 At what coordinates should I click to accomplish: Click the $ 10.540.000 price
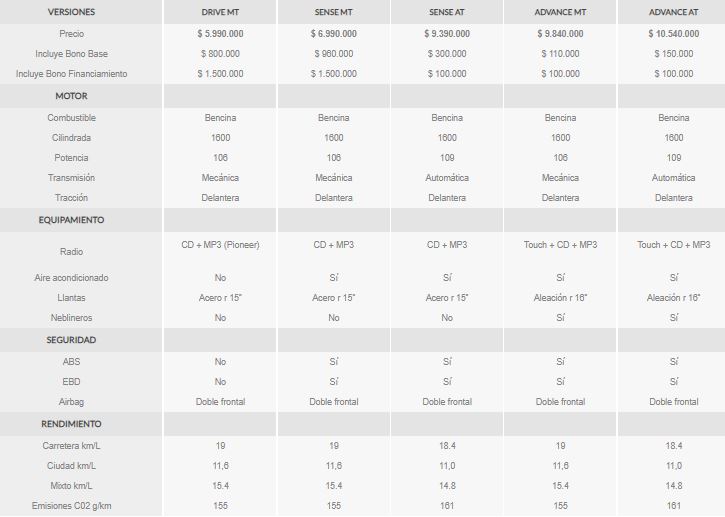674,34
